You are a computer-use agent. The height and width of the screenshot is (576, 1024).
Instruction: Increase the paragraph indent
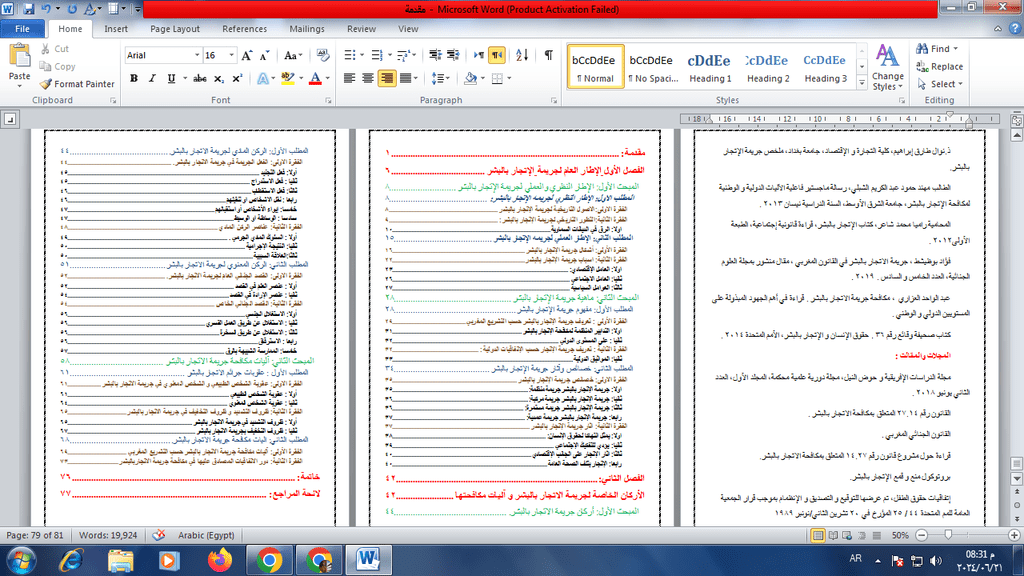point(453,56)
